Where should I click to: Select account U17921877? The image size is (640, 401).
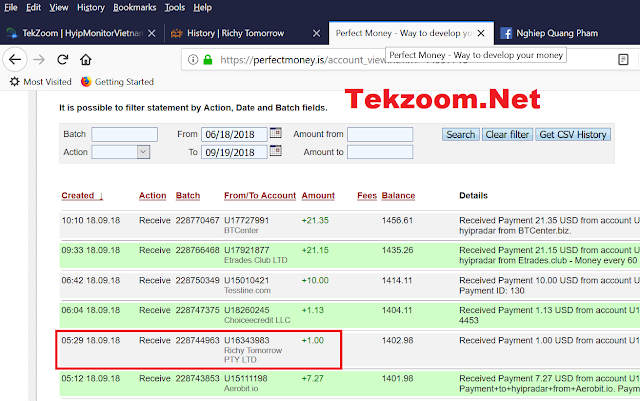[x=247, y=250]
